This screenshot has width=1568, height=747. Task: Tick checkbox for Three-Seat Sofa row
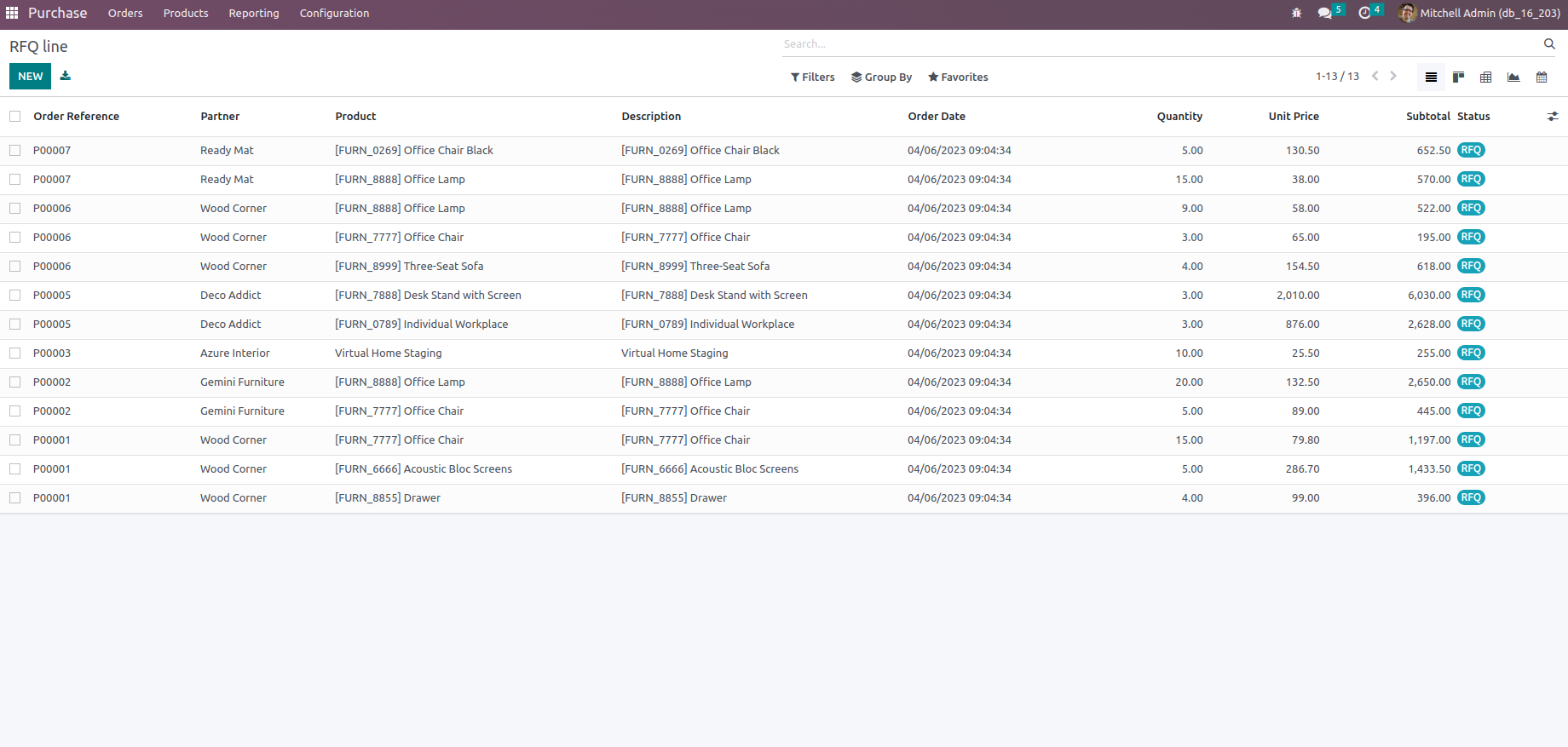(15, 267)
